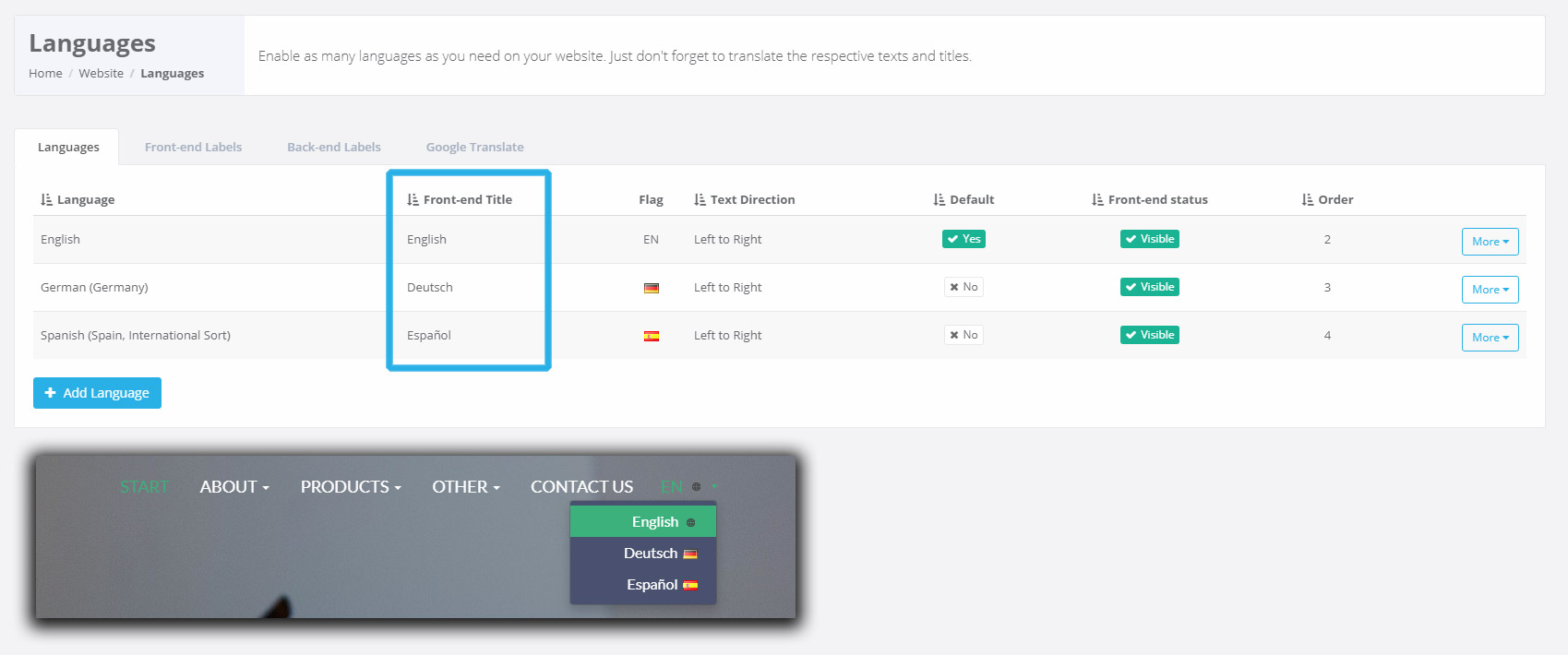Select Español in the language dropdown
This screenshot has height=655, width=1568.
(x=643, y=585)
